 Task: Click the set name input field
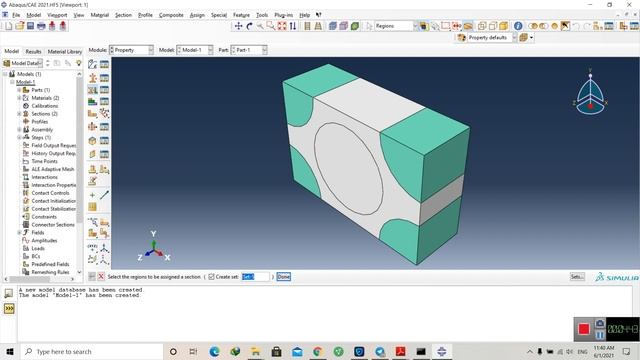pos(255,277)
